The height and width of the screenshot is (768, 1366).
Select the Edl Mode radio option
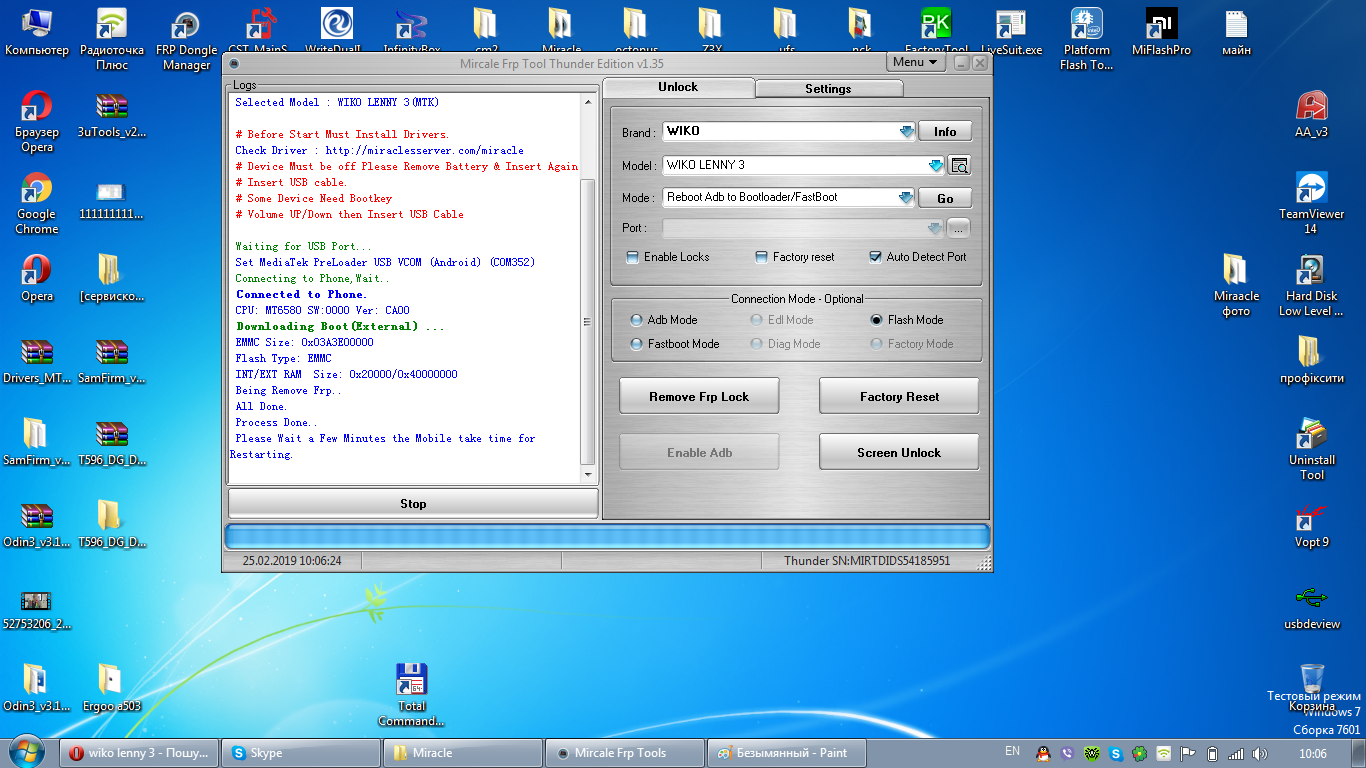coord(758,320)
